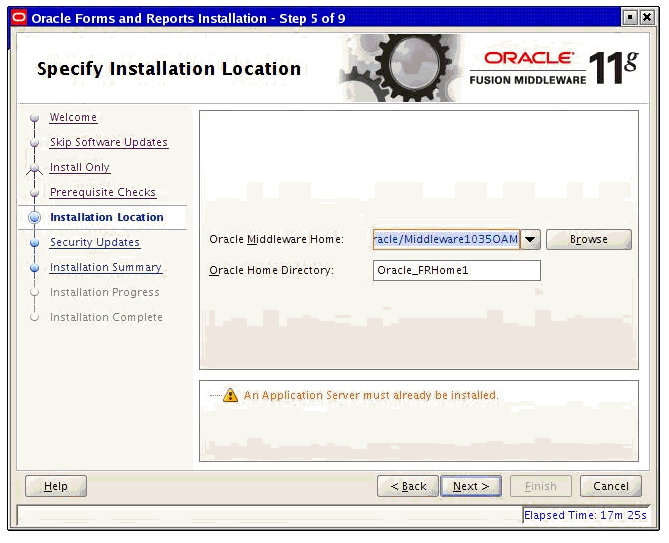Click the Installation Summary step bullet icon
The image size is (669, 543).
[x=35, y=268]
